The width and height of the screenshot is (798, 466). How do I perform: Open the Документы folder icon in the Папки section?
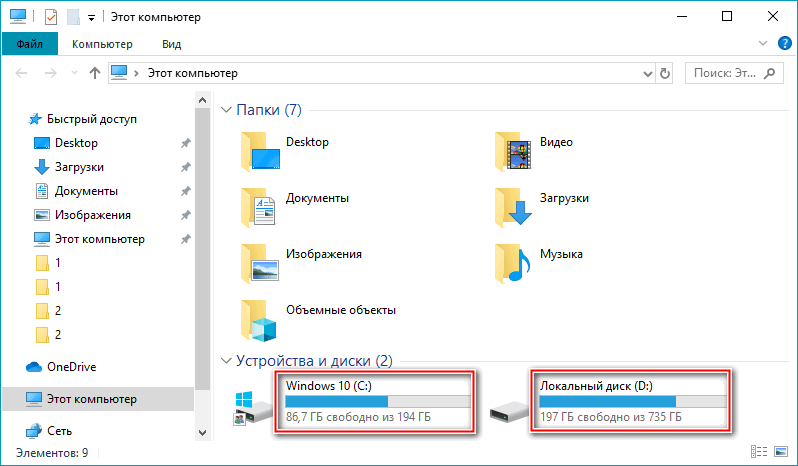259,207
